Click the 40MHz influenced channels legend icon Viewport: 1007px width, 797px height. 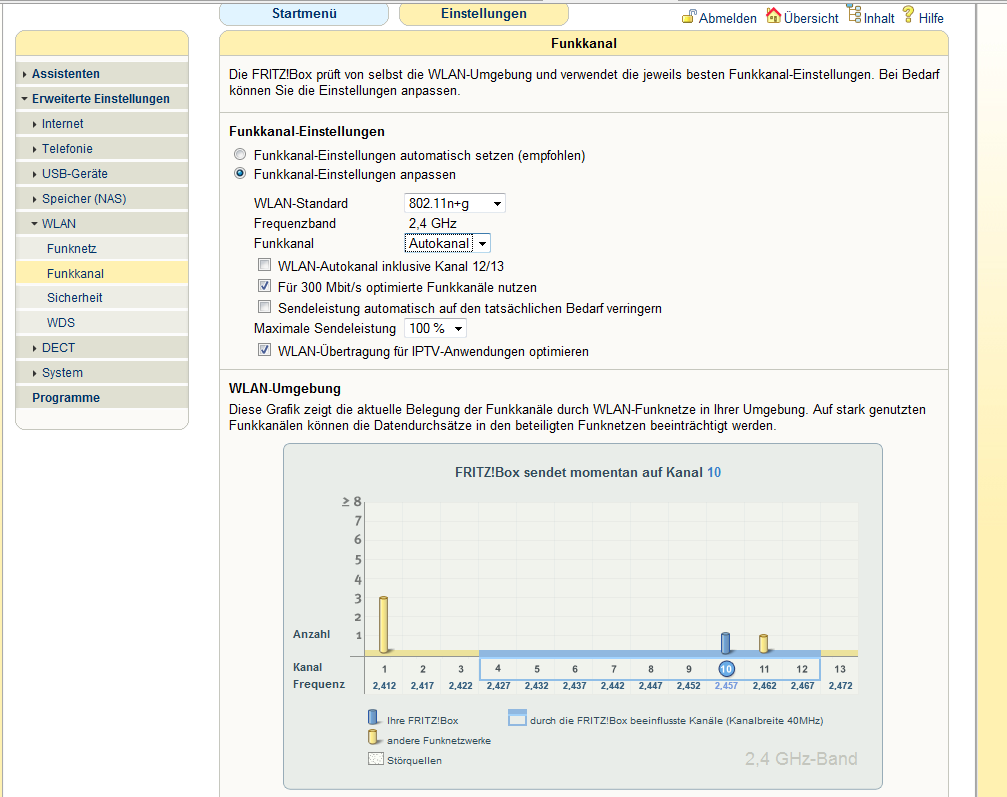pyautogui.click(x=517, y=717)
